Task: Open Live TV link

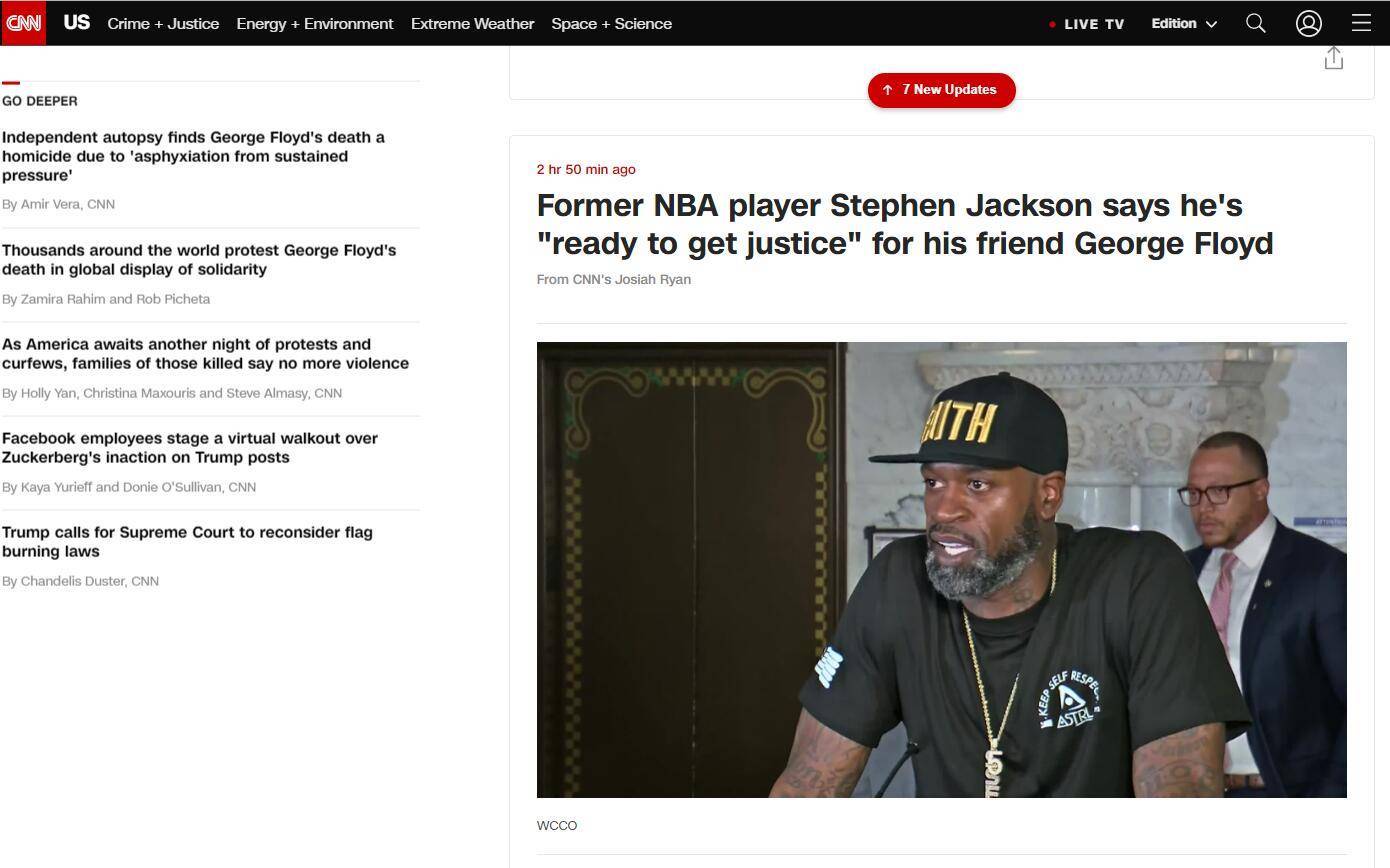Action: tap(1087, 24)
